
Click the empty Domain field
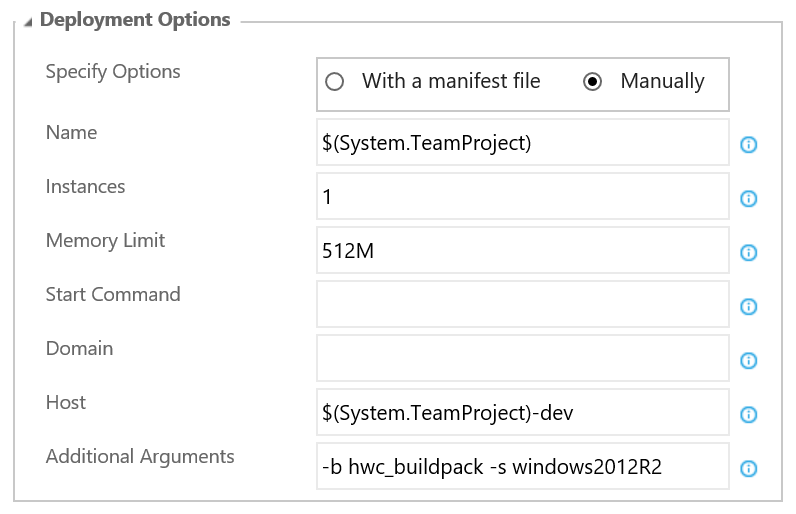point(523,358)
